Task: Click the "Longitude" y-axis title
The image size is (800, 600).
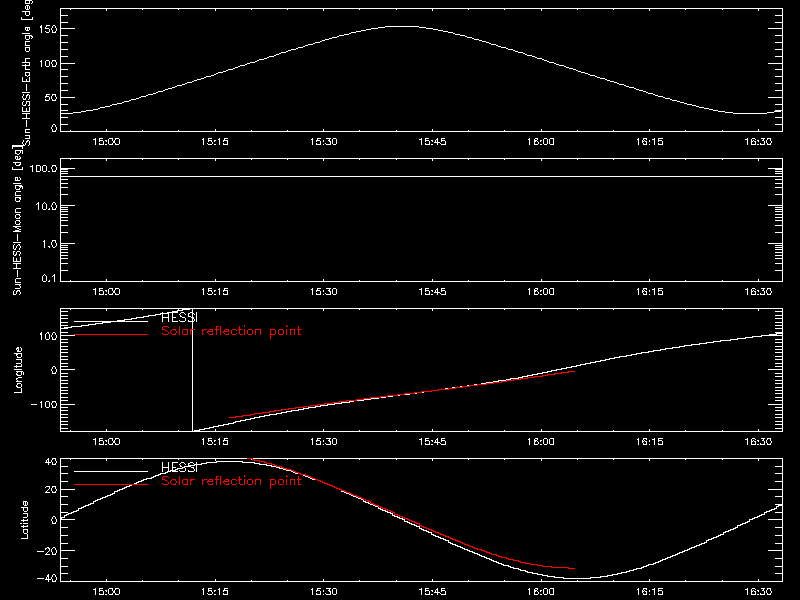Action: coord(18,370)
